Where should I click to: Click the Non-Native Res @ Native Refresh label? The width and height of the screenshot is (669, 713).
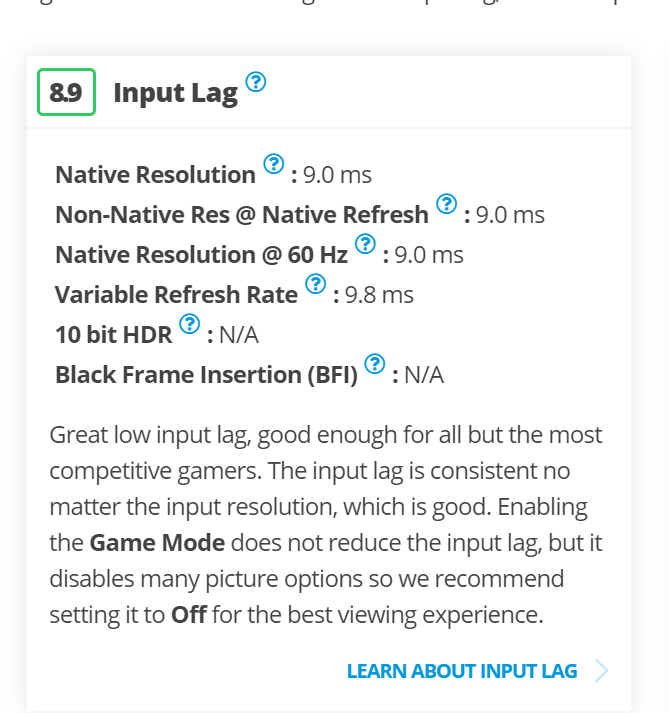241,215
